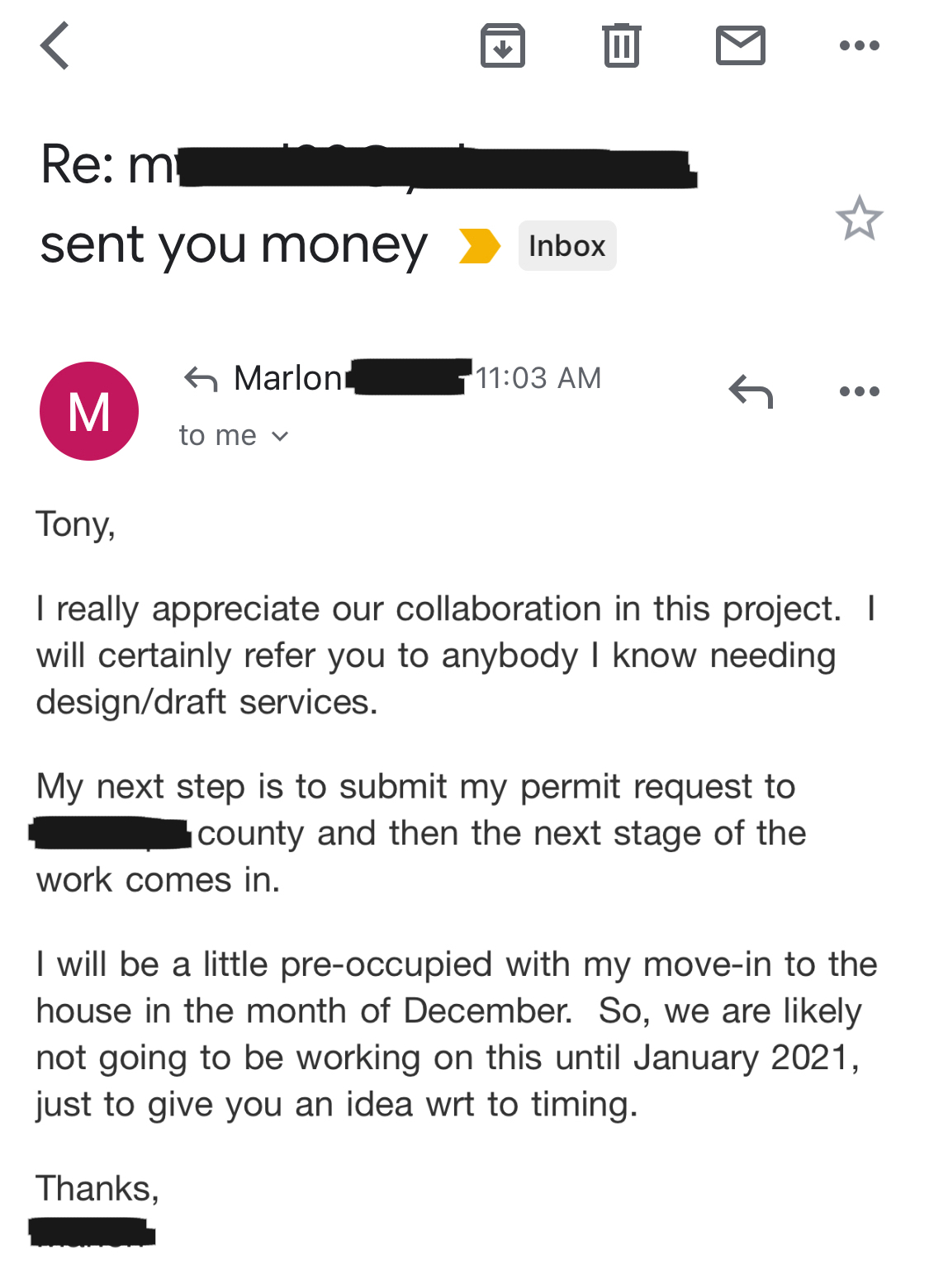
Task: Mark the email as unread
Action: [x=740, y=45]
